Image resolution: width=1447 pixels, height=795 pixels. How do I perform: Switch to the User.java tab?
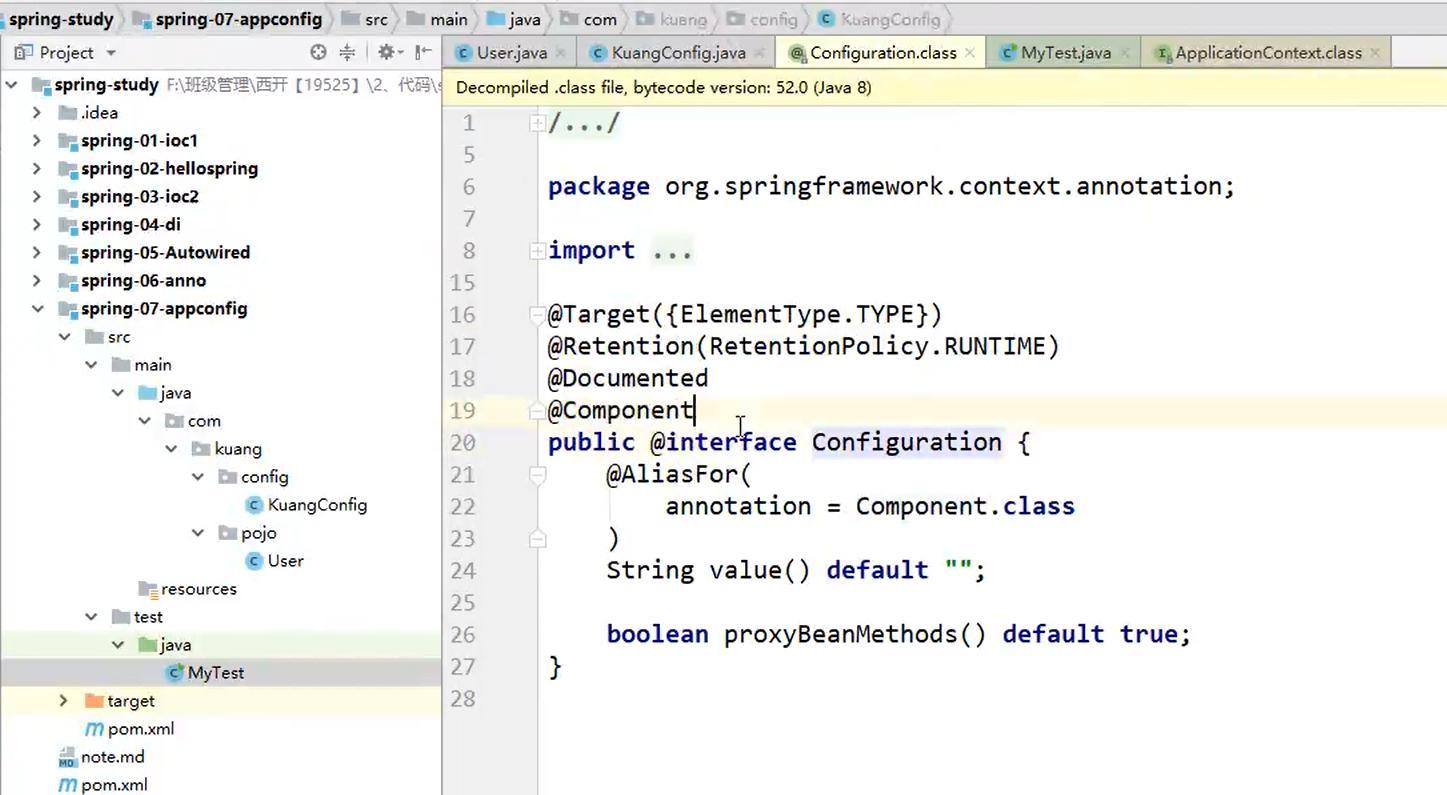(509, 53)
